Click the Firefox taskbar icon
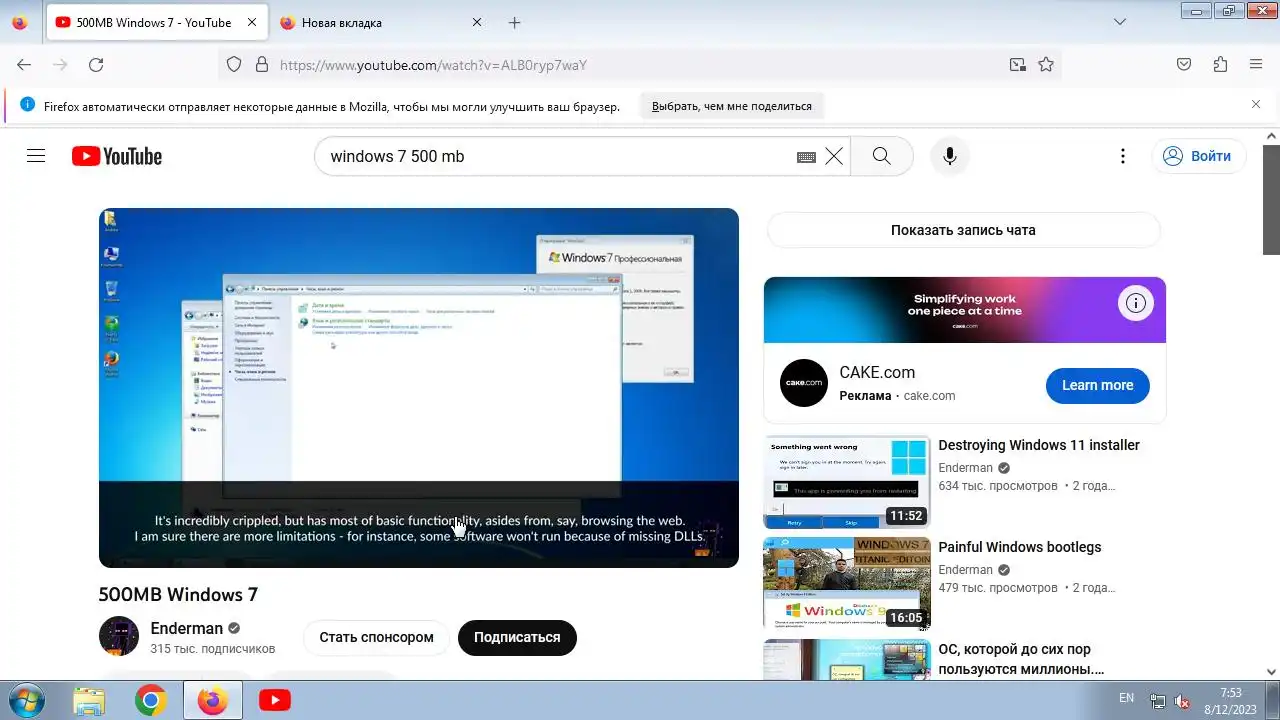This screenshot has width=1280, height=720. click(x=212, y=701)
